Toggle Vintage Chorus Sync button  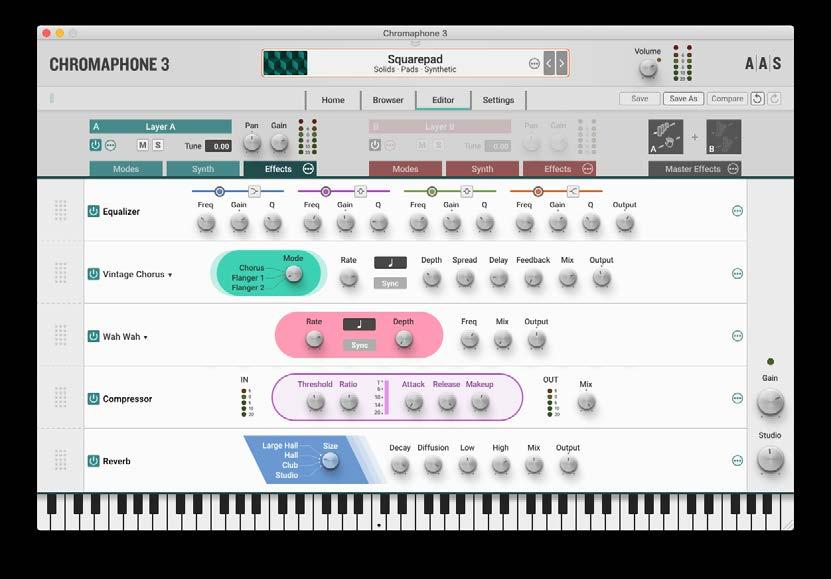[x=391, y=283]
